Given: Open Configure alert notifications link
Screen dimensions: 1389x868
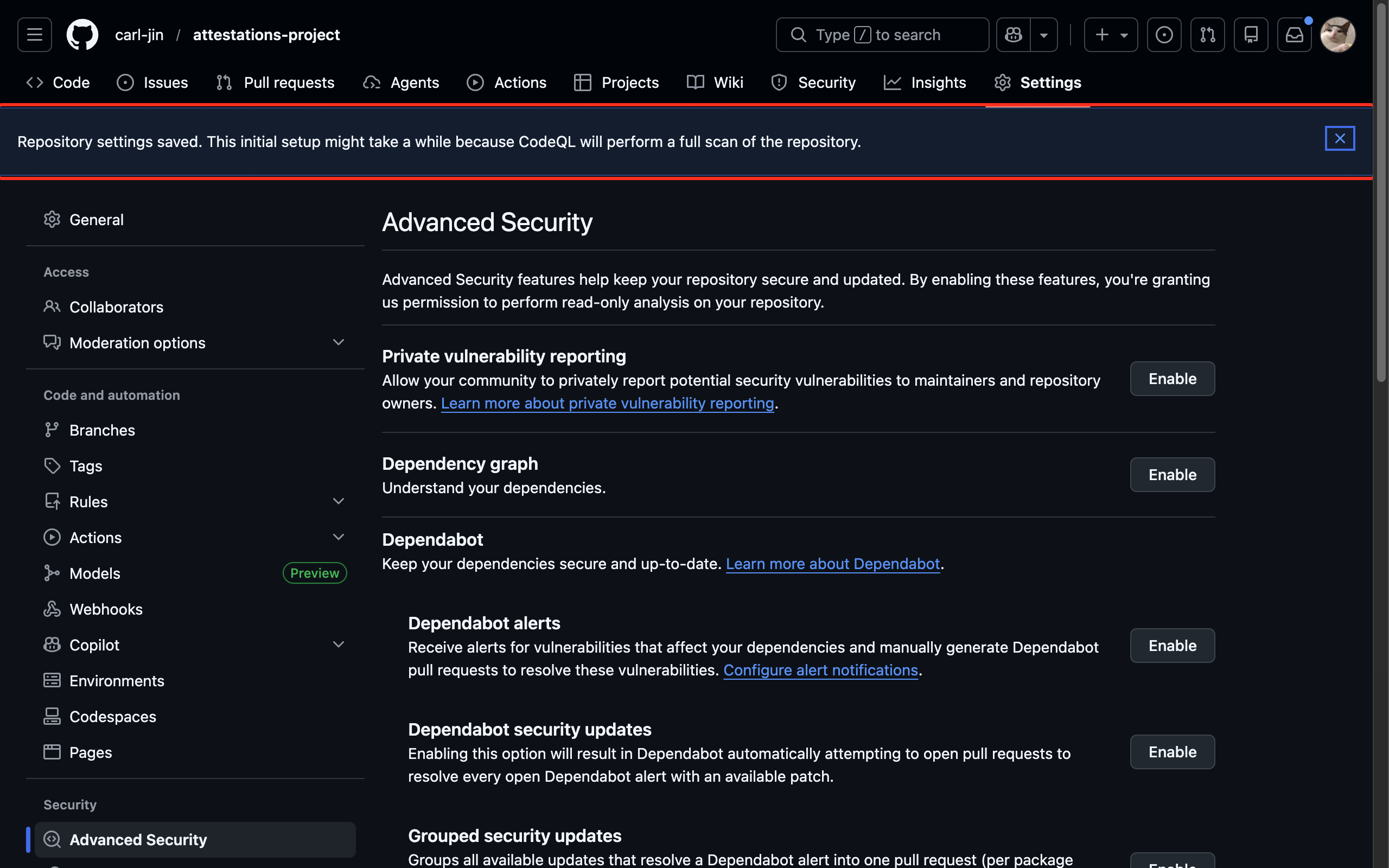Looking at the screenshot, I should pyautogui.click(x=820, y=670).
